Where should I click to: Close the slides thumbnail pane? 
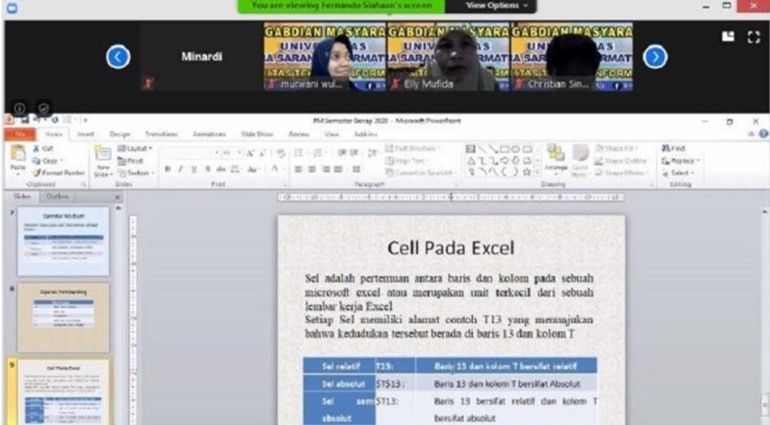point(117,197)
